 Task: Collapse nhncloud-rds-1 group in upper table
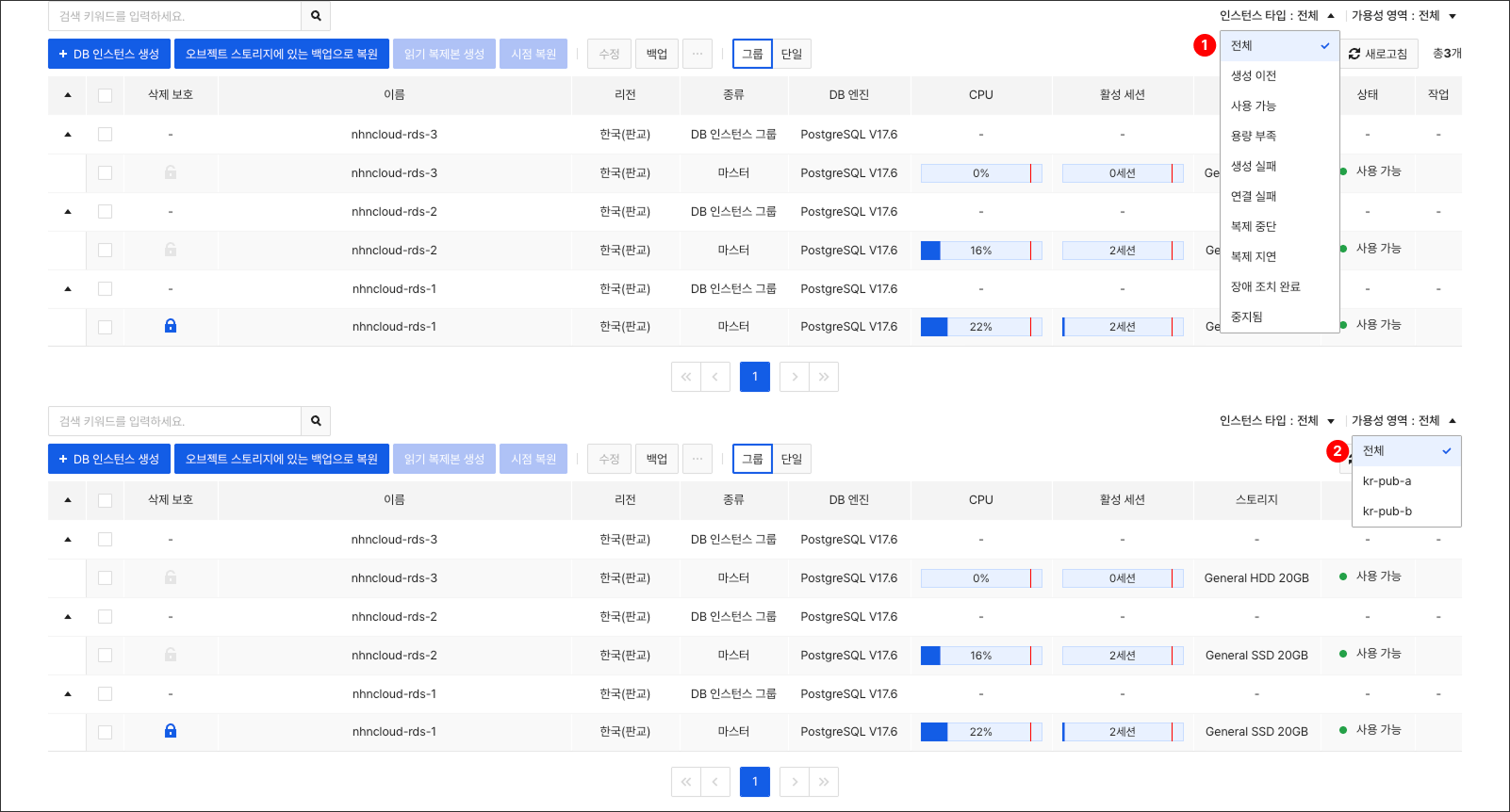coord(68,289)
